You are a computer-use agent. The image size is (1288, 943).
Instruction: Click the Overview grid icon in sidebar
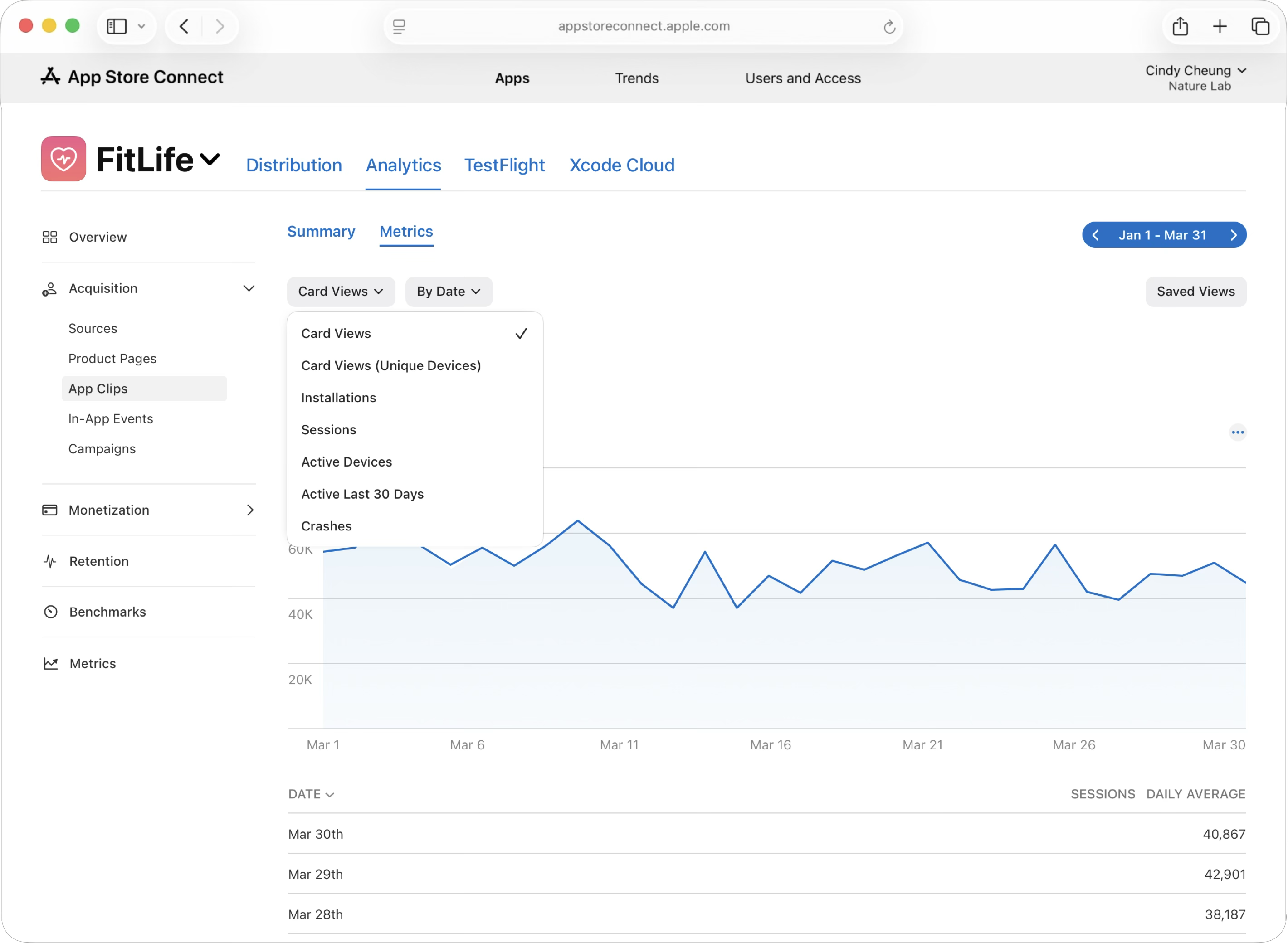(50, 237)
